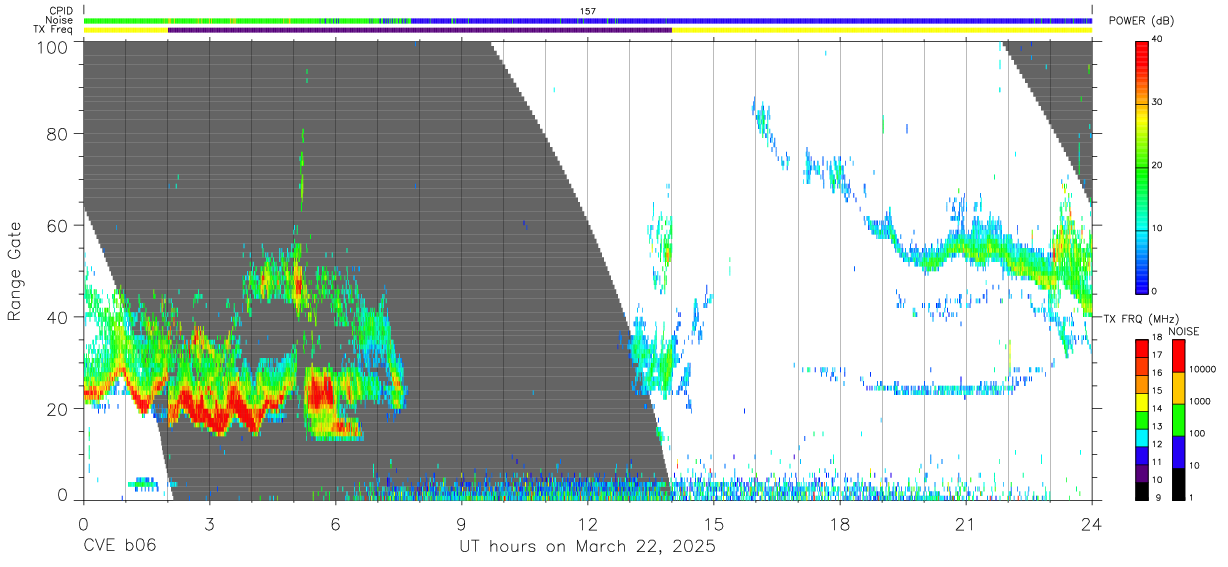Click the Noise bar label
The height and width of the screenshot is (567, 1228).
click(59, 20)
